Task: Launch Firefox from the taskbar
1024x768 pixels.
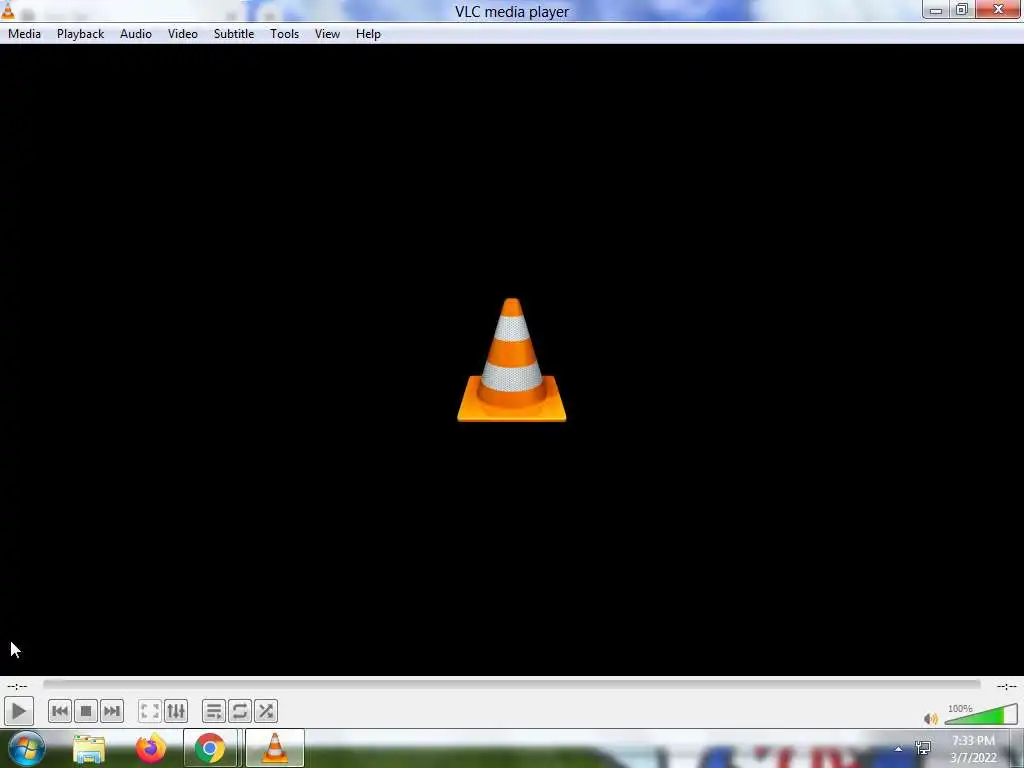Action: tap(150, 748)
